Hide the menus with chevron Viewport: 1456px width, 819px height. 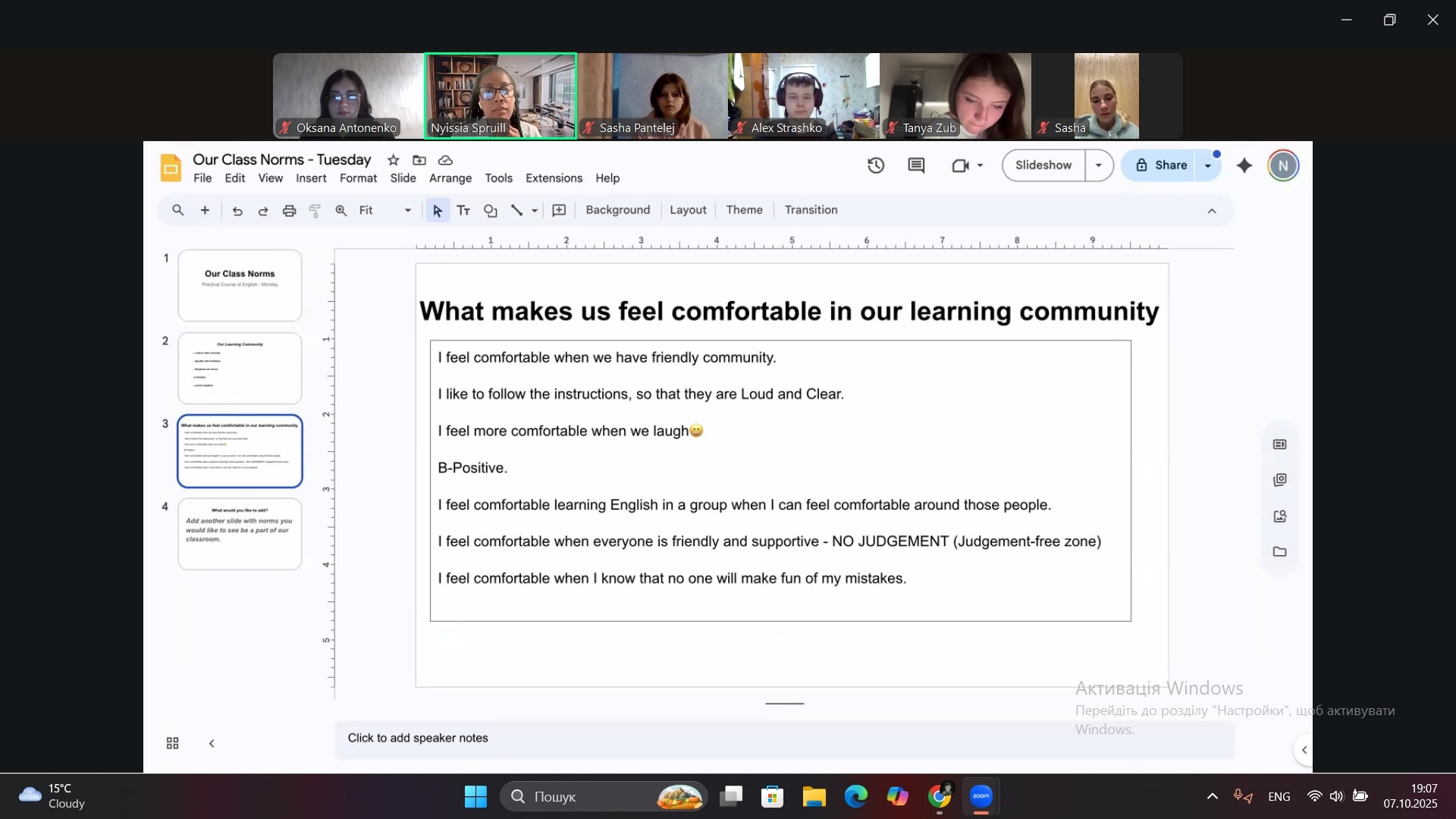pyautogui.click(x=1212, y=211)
